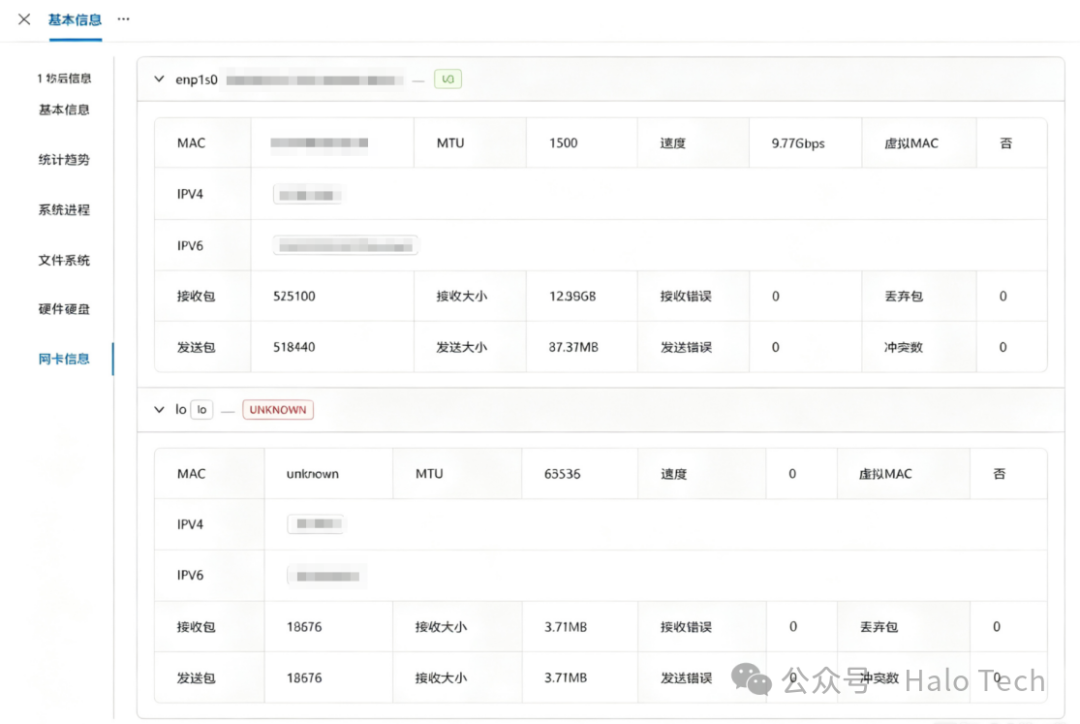This screenshot has width=1080, height=724.
Task: Click the green status tag beside enp1s0
Action: [x=448, y=79]
